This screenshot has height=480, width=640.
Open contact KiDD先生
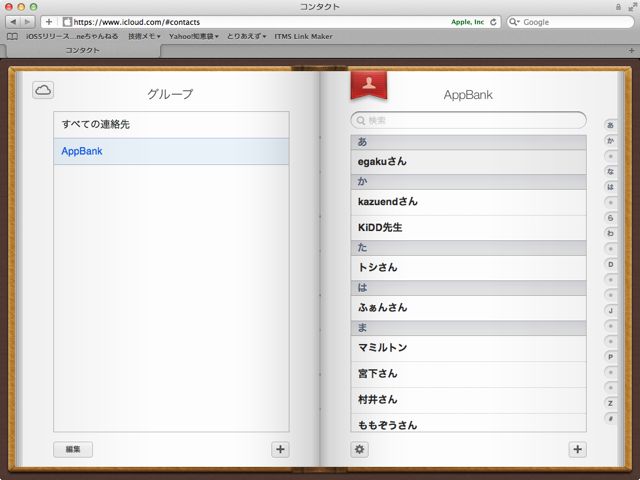coord(469,228)
